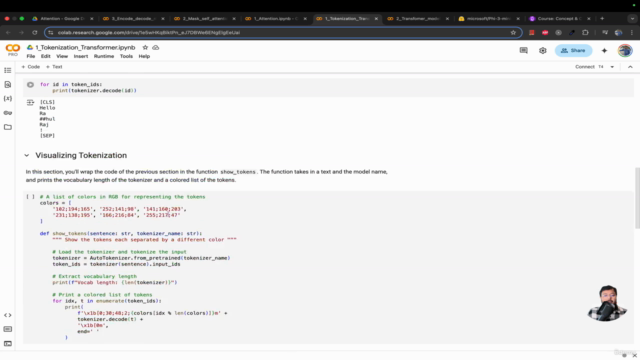Click the notebook vertical scrollbar
640x360 pixels.
pyautogui.click(x=637, y=198)
